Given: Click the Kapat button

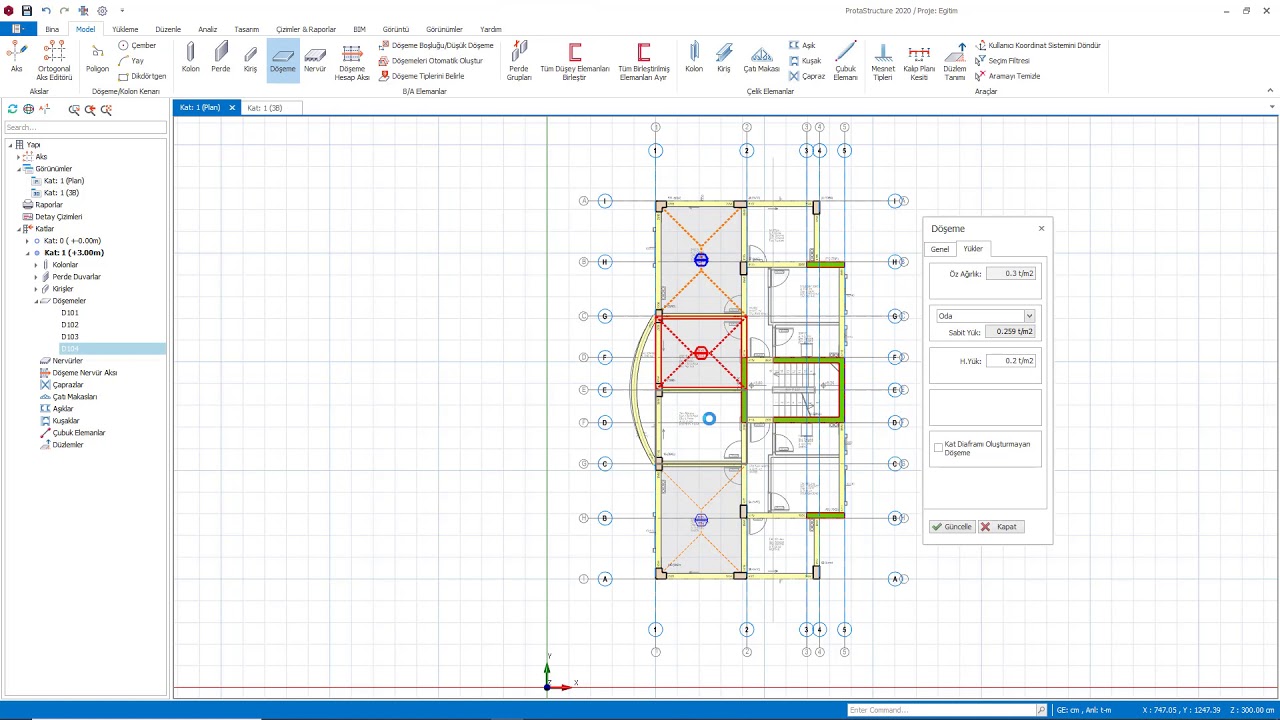Looking at the screenshot, I should [x=1000, y=527].
